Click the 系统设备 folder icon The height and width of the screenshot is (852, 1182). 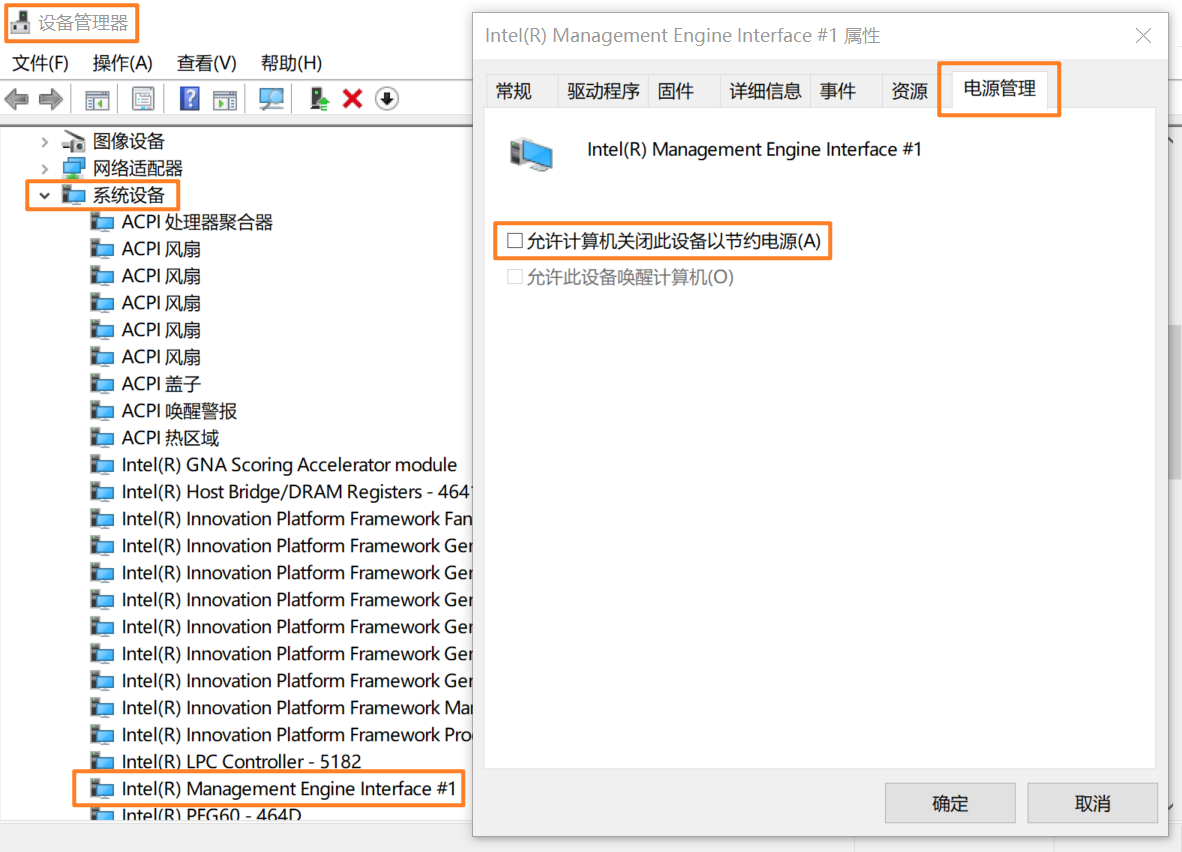[x=73, y=195]
